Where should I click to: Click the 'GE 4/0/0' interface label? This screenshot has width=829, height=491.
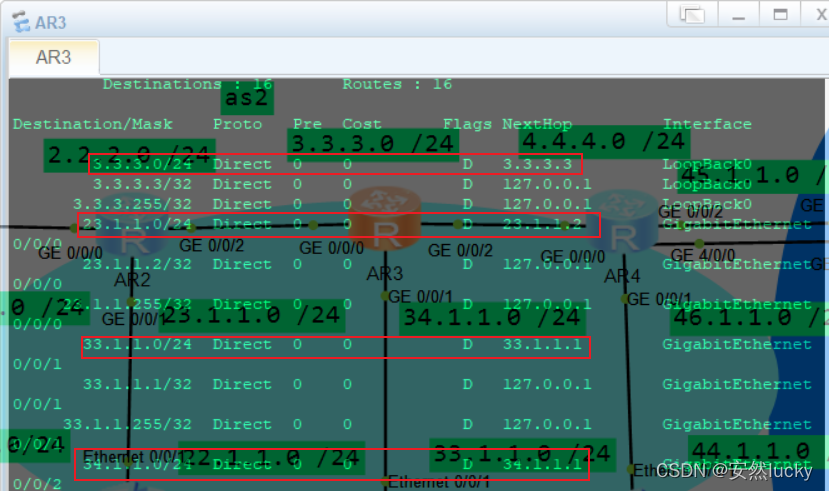coord(703,255)
